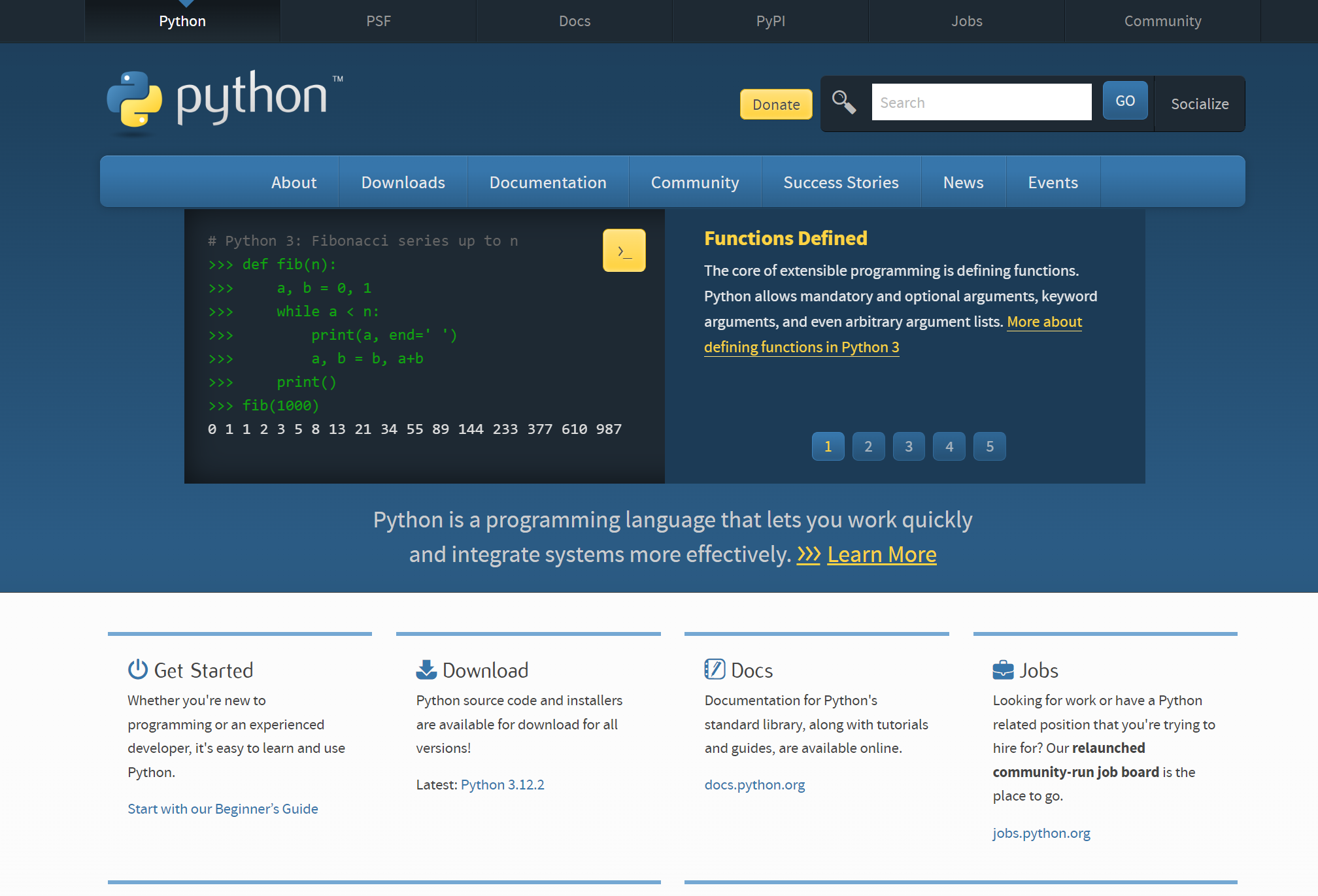The image size is (1318, 896).
Task: Open the Socialize dropdown
Action: coord(1199,104)
